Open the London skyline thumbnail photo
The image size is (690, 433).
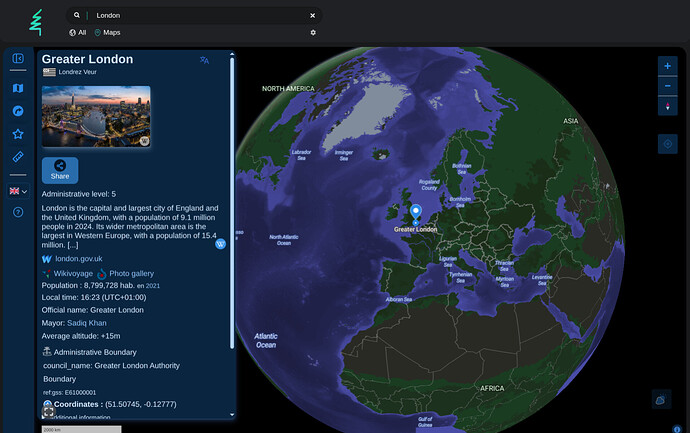tap(96, 116)
